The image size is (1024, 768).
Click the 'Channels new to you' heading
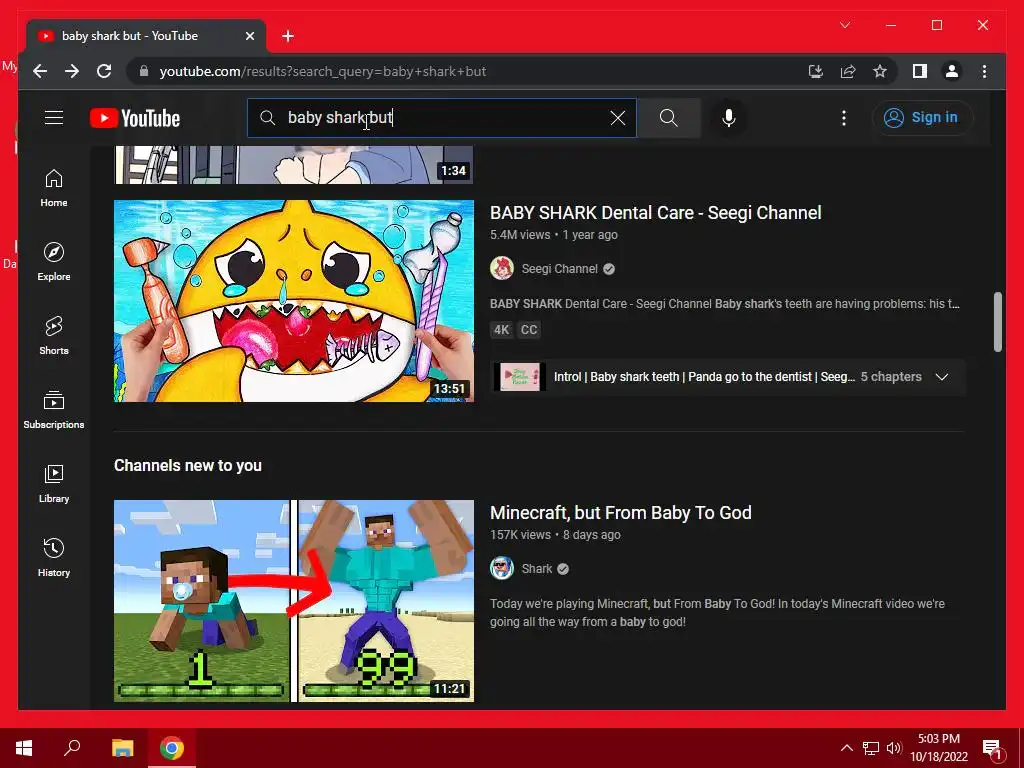pos(187,466)
